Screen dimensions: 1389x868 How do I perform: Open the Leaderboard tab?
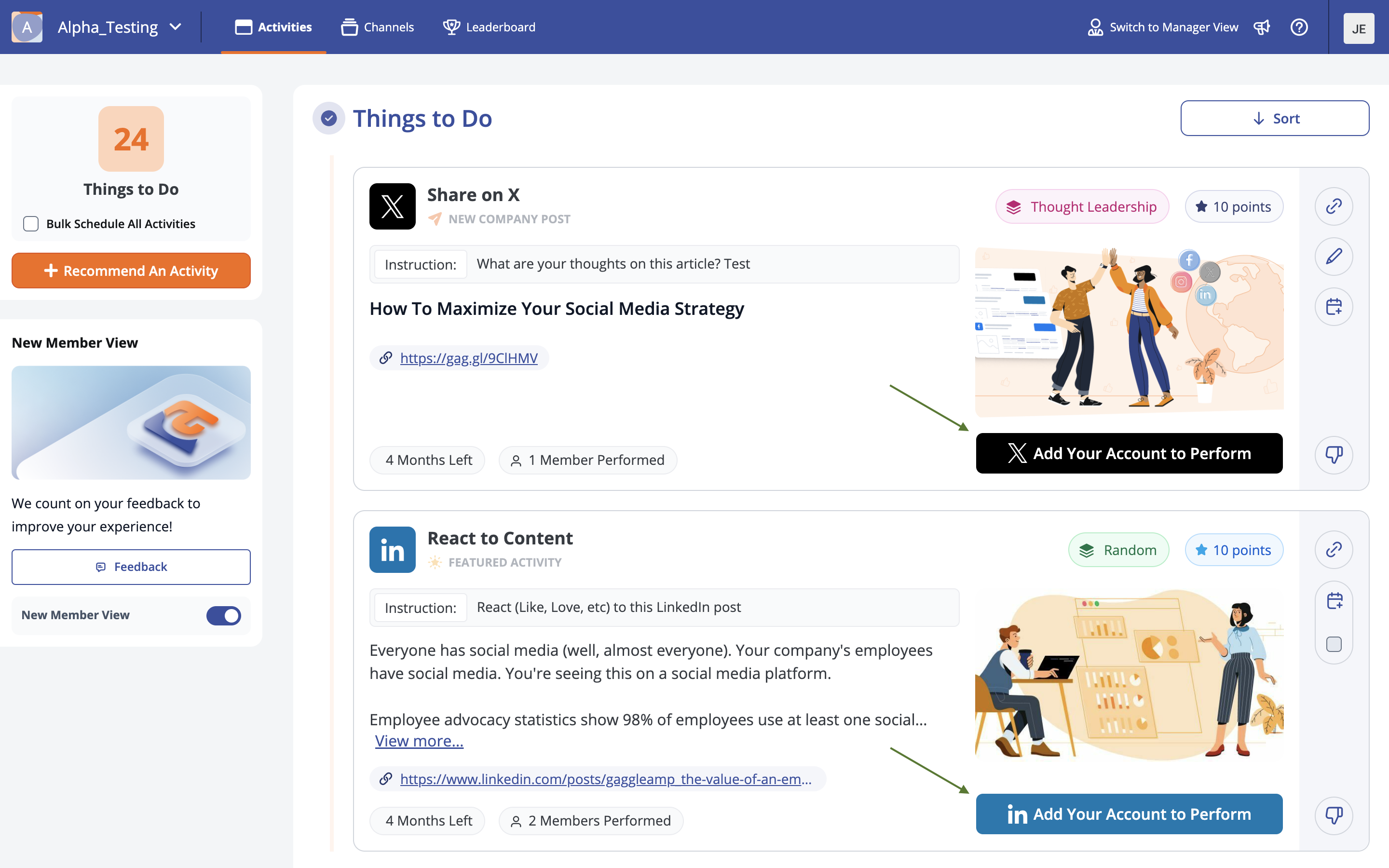(489, 27)
